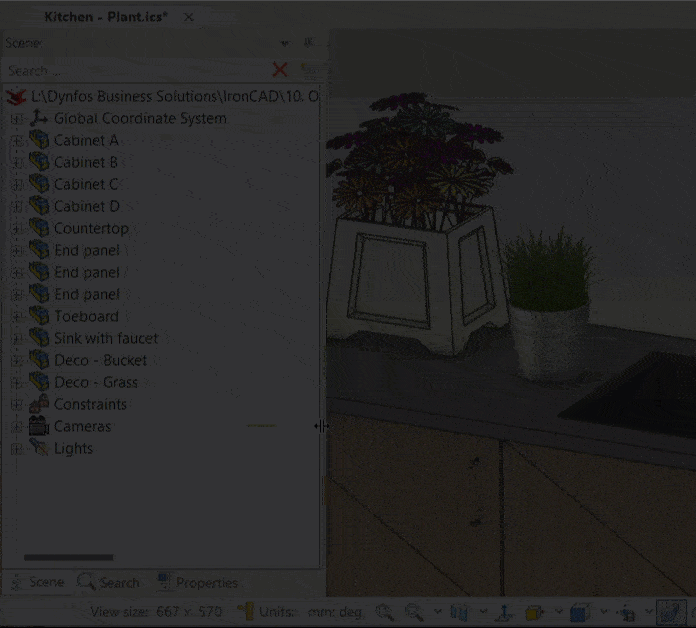Switch to the Search tab

point(109,582)
